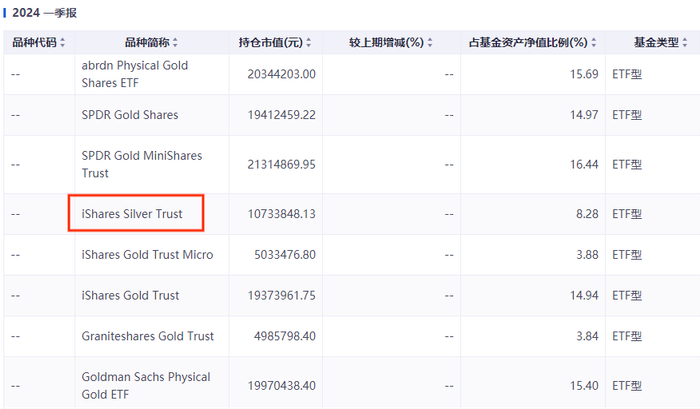Image resolution: width=700 pixels, height=409 pixels.
Task: Click ETF型 in iShares Silver Trust row
Action: (627, 214)
